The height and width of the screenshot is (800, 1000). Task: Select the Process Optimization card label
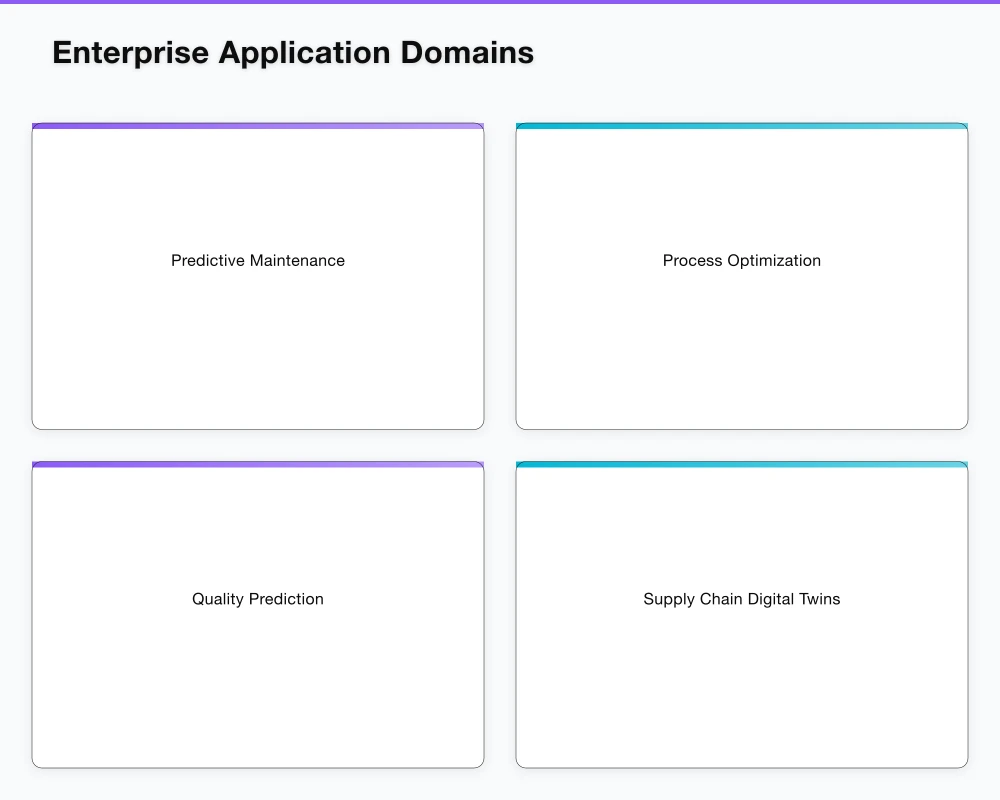point(741,261)
